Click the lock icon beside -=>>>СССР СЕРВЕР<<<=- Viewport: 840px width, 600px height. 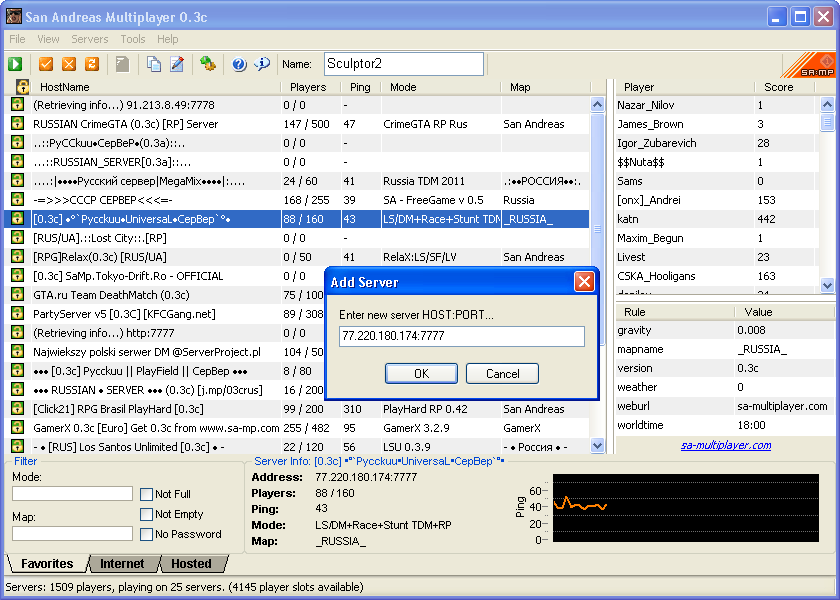tap(17, 200)
